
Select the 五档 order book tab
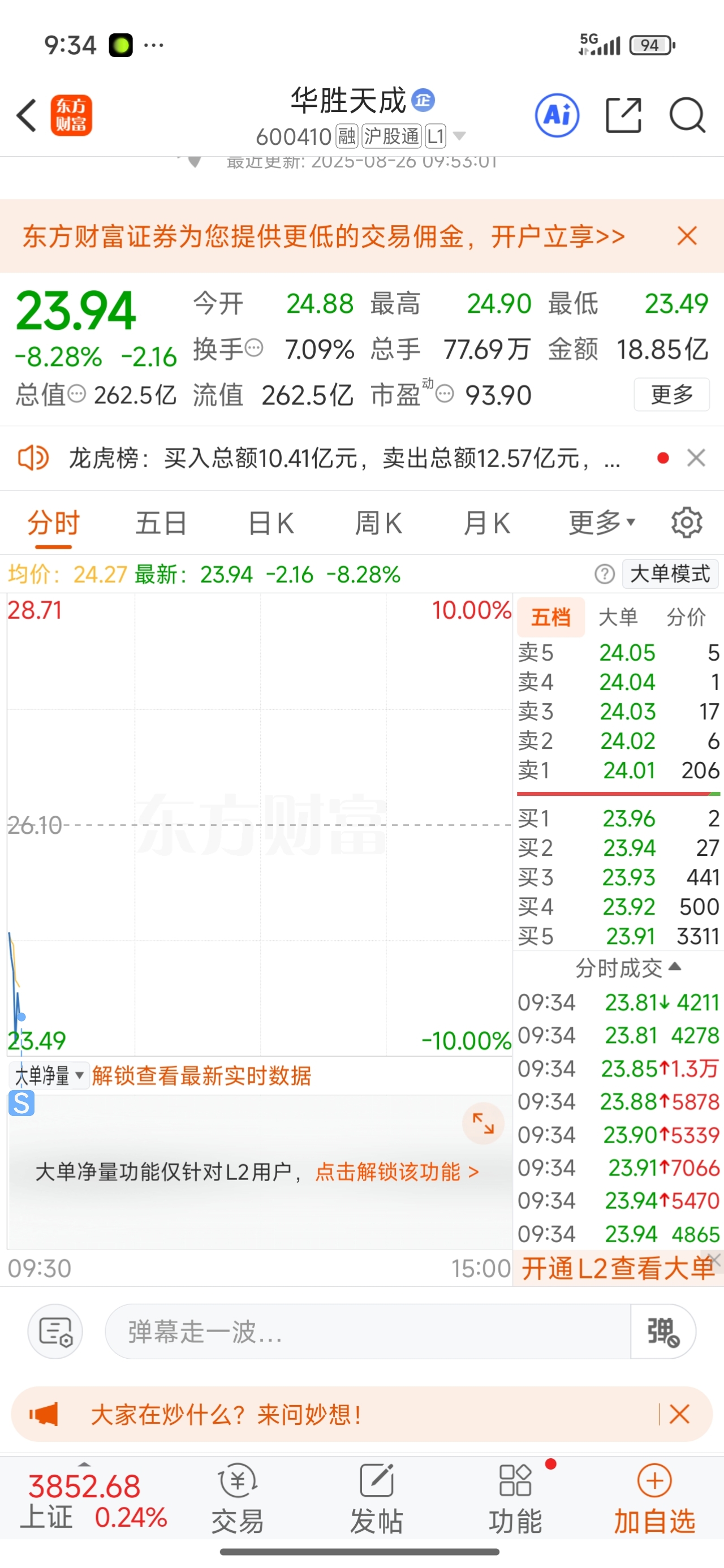[x=551, y=617]
